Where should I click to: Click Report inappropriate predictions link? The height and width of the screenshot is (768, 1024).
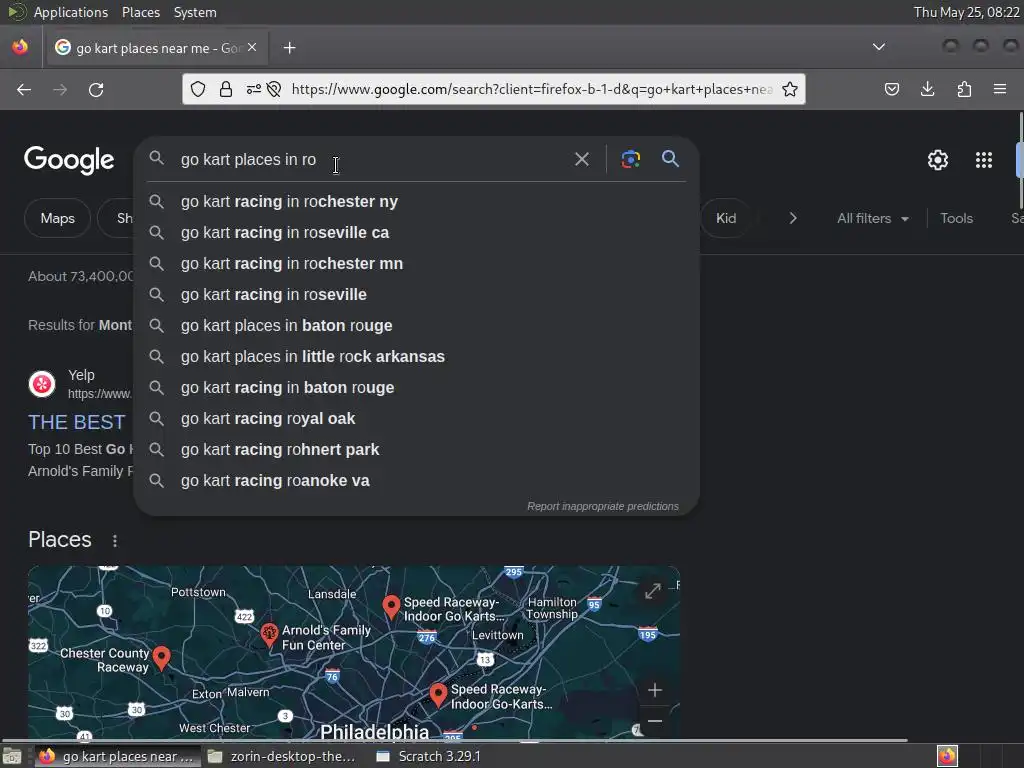click(603, 506)
